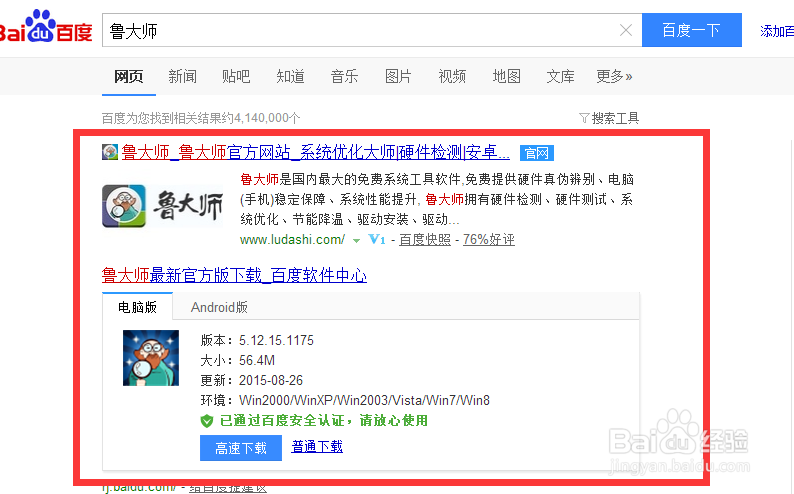The height and width of the screenshot is (494, 794).
Task: Open the 76%好评 link
Action: 489,239
